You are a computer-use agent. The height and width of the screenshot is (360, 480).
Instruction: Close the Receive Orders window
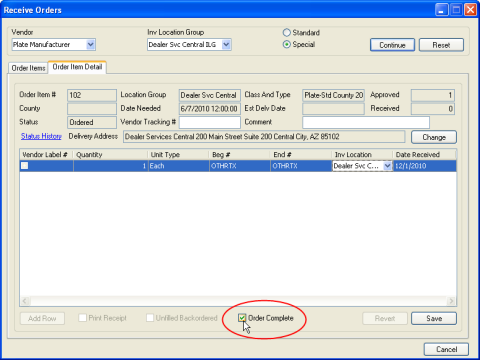coord(471,10)
